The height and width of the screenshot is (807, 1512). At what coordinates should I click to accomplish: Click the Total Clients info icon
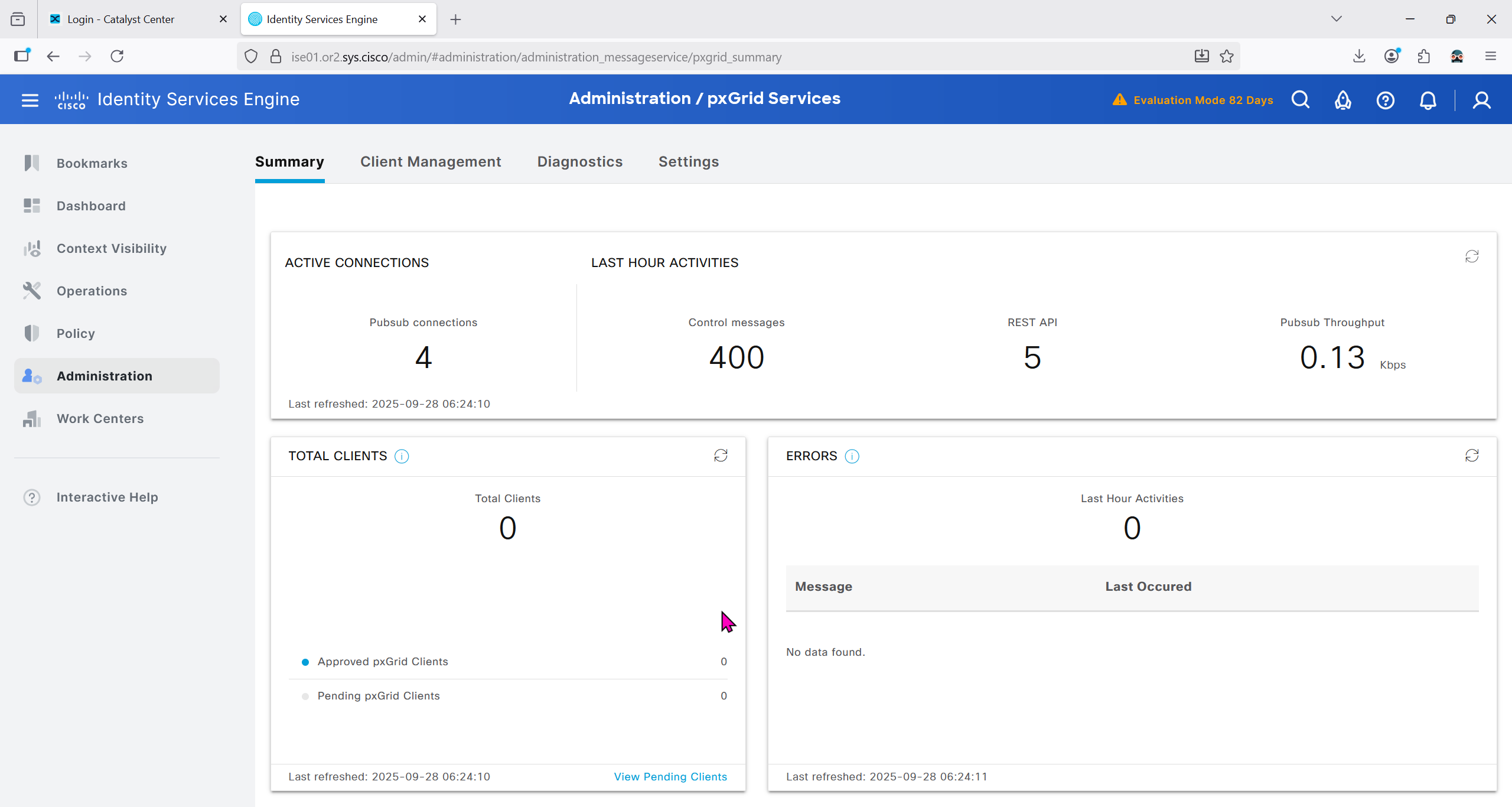(402, 456)
